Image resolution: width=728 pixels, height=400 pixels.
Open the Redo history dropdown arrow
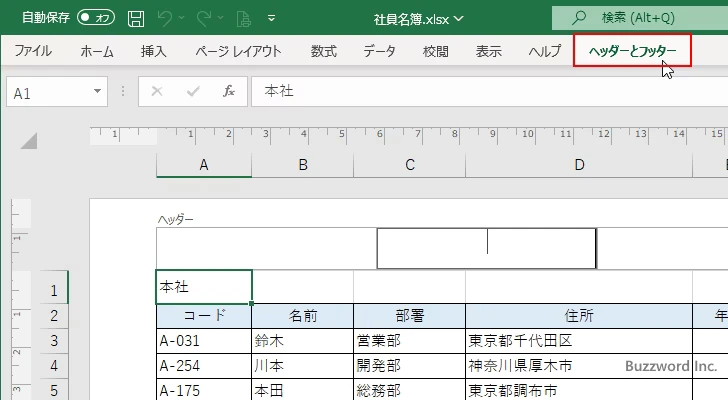click(221, 18)
